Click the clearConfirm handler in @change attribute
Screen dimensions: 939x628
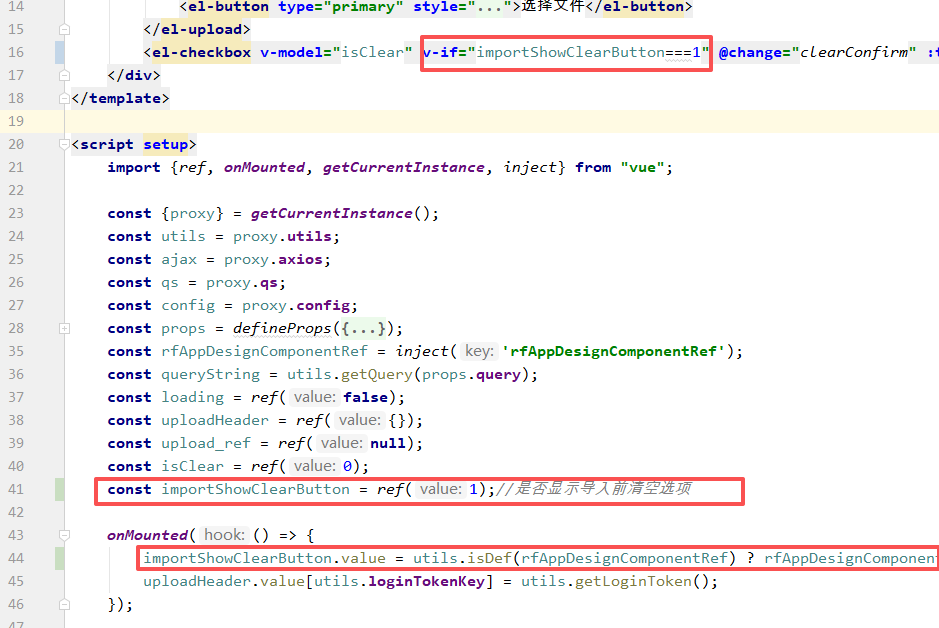pyautogui.click(x=853, y=53)
